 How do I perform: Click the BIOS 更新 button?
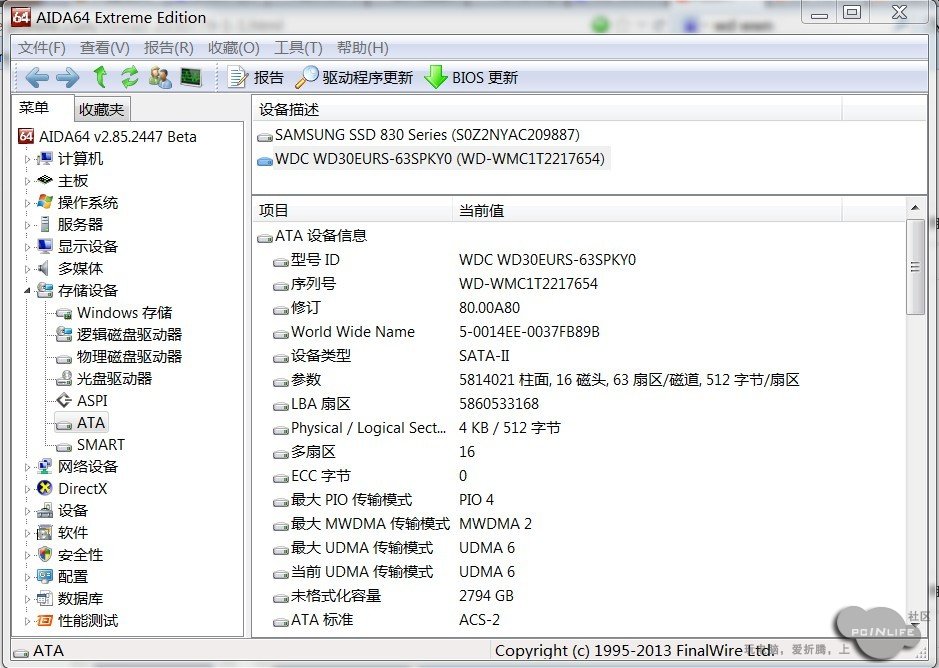472,77
